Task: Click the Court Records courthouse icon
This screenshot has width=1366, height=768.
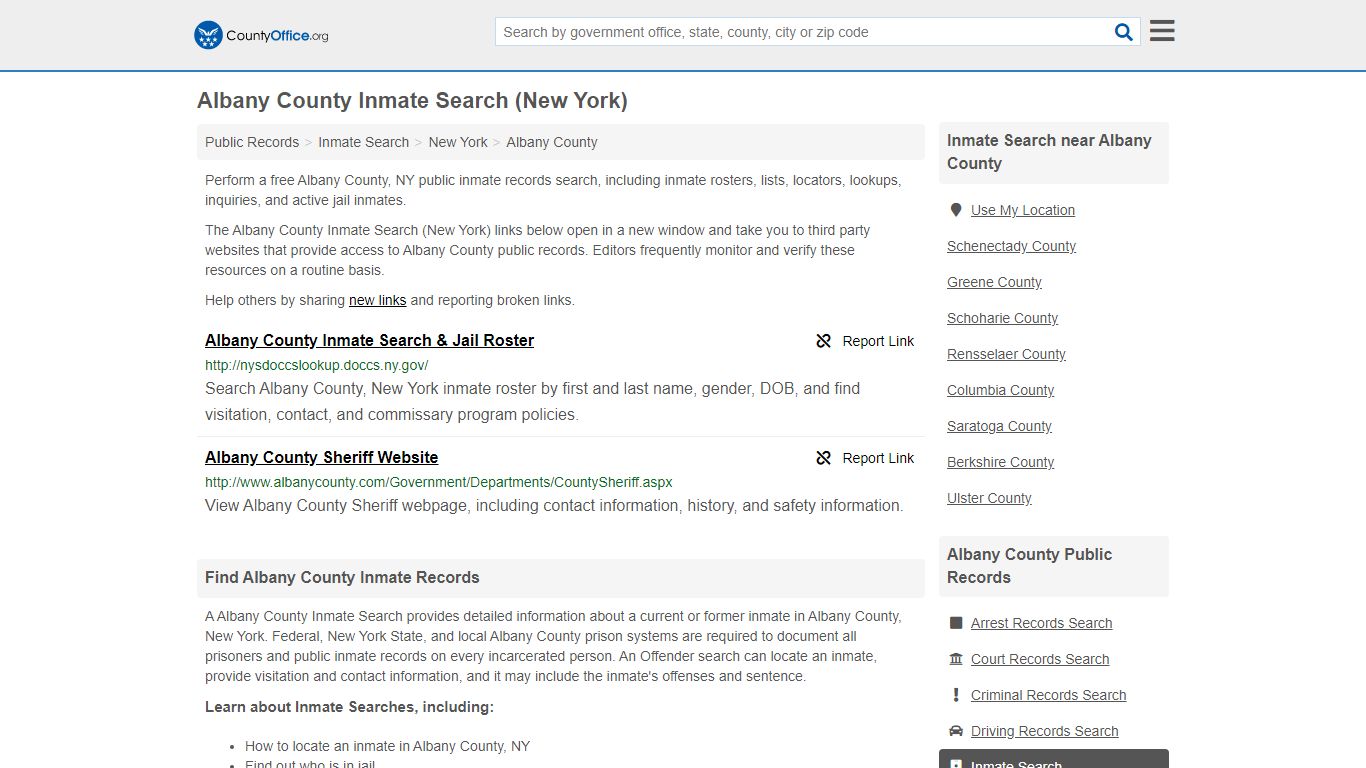Action: coord(956,659)
